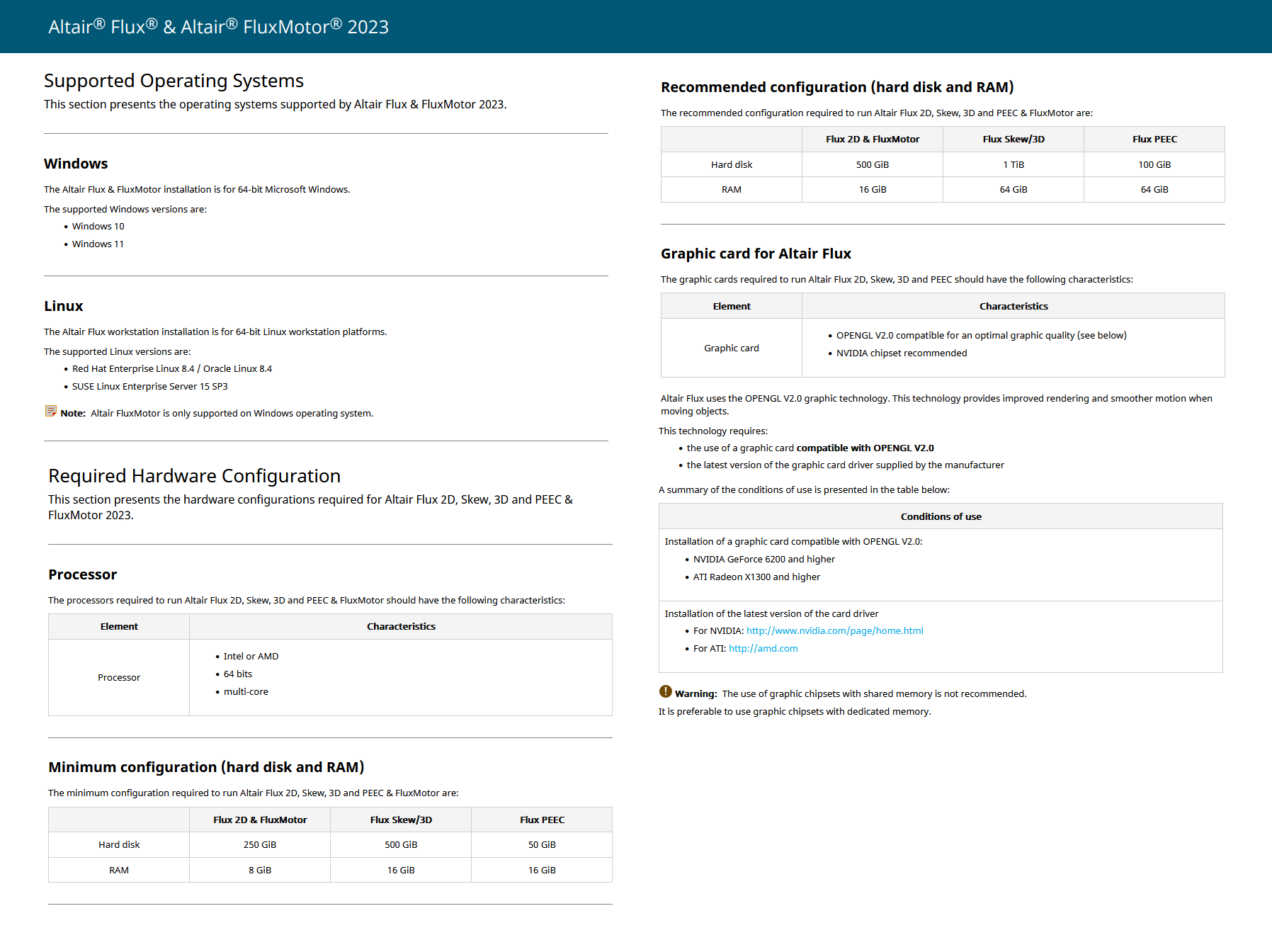Click the Note icon beside FluxMotor note
1272x952 pixels.
(x=50, y=412)
